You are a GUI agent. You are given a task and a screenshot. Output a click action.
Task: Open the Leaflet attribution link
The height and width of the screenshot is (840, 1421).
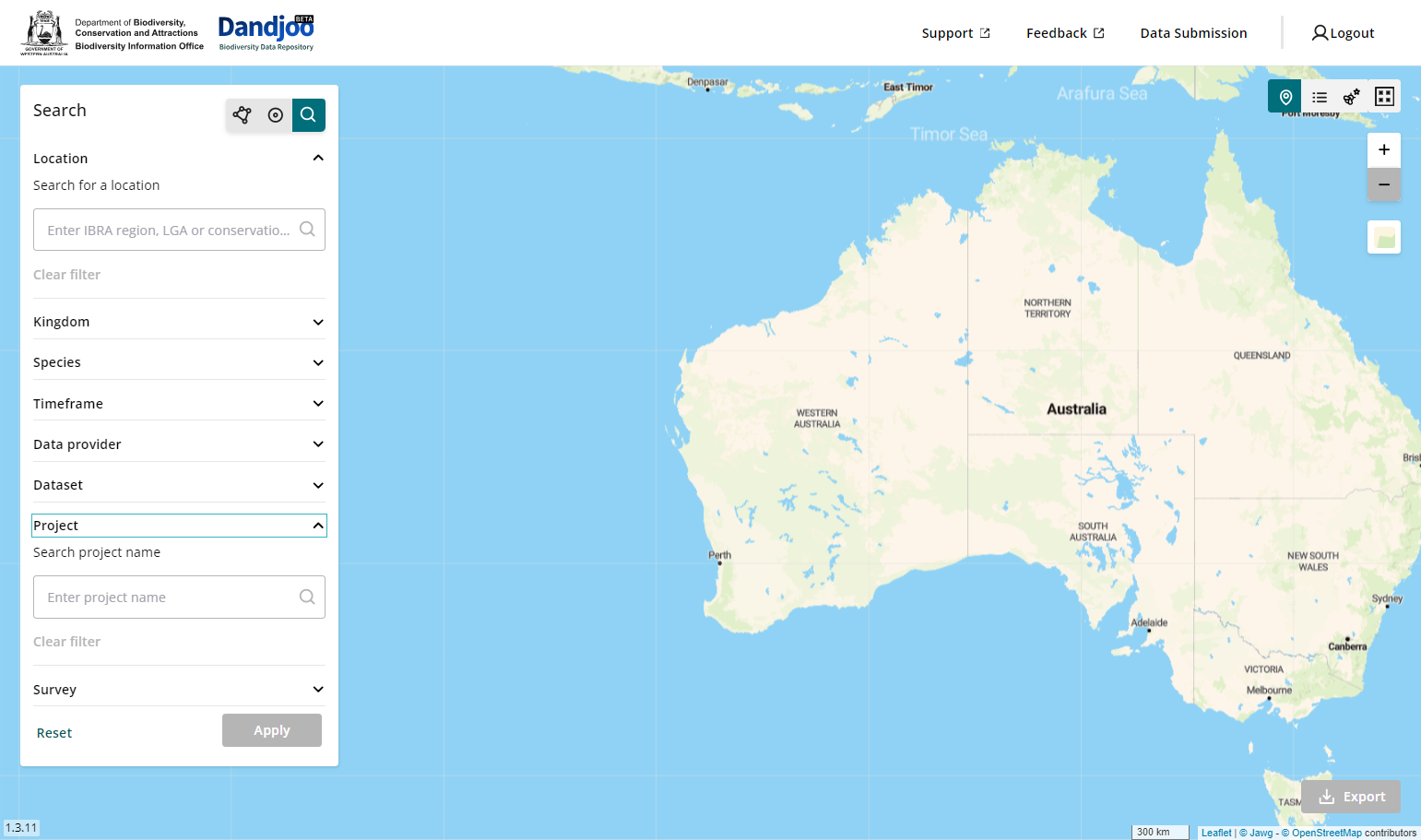coord(1216,833)
